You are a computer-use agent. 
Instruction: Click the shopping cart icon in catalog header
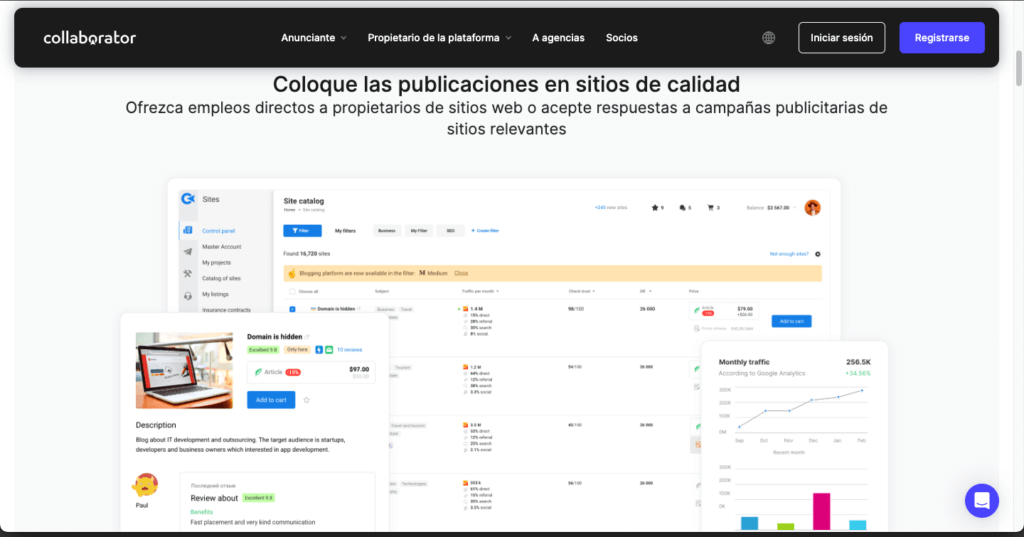711,208
